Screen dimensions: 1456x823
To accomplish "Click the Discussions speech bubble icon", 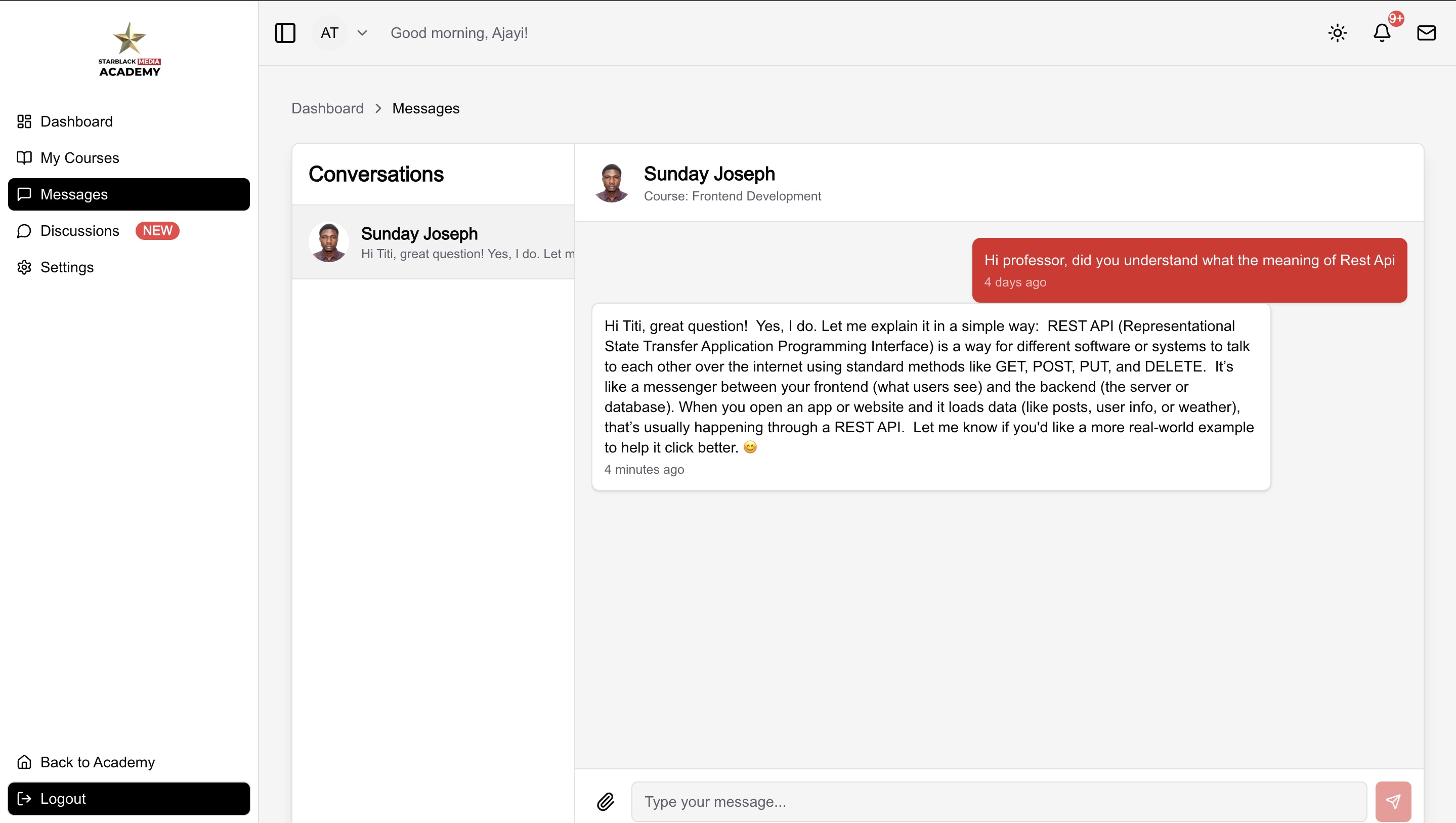I will point(24,231).
